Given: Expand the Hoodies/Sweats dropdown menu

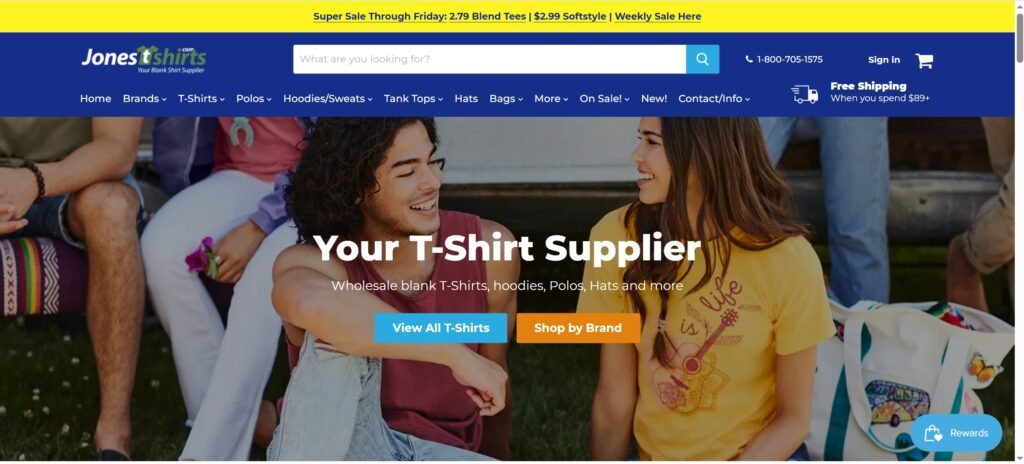Looking at the screenshot, I should (x=328, y=99).
